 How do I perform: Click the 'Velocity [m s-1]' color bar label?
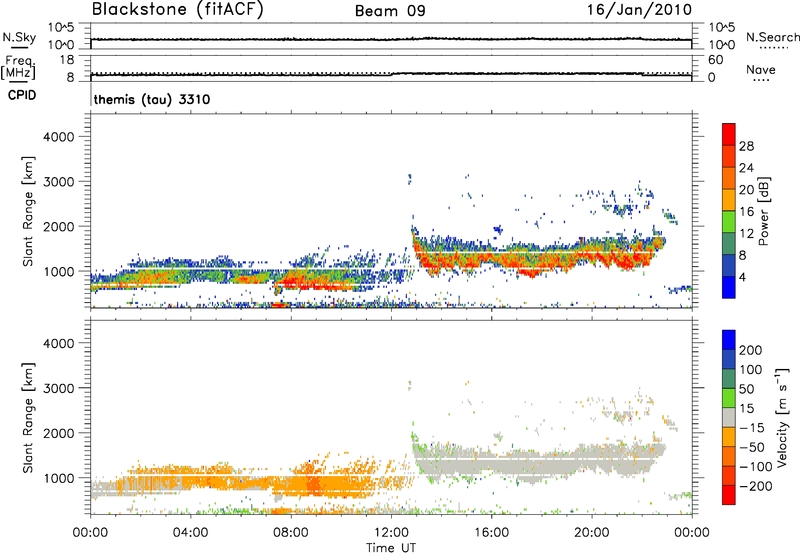click(783, 417)
